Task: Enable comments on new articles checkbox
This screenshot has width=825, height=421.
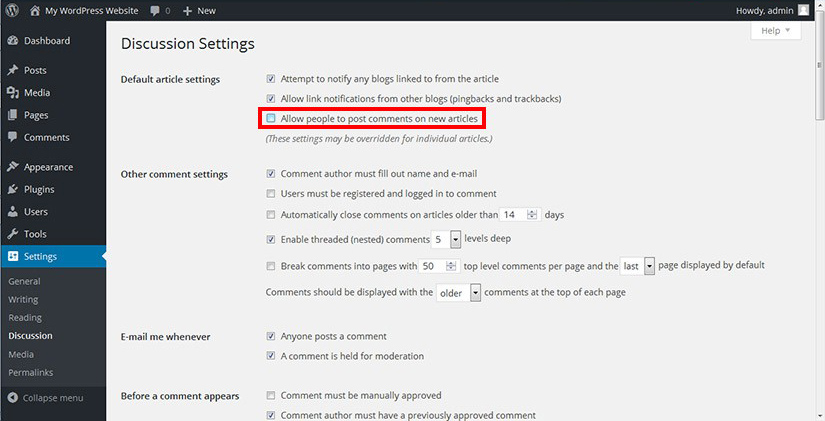Action: point(271,119)
